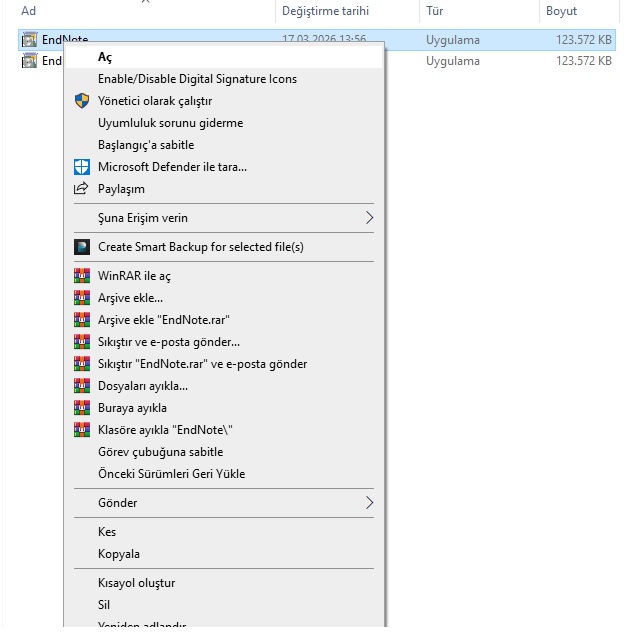Choose Kes to cut the file
The height and width of the screenshot is (636, 628).
point(107,532)
